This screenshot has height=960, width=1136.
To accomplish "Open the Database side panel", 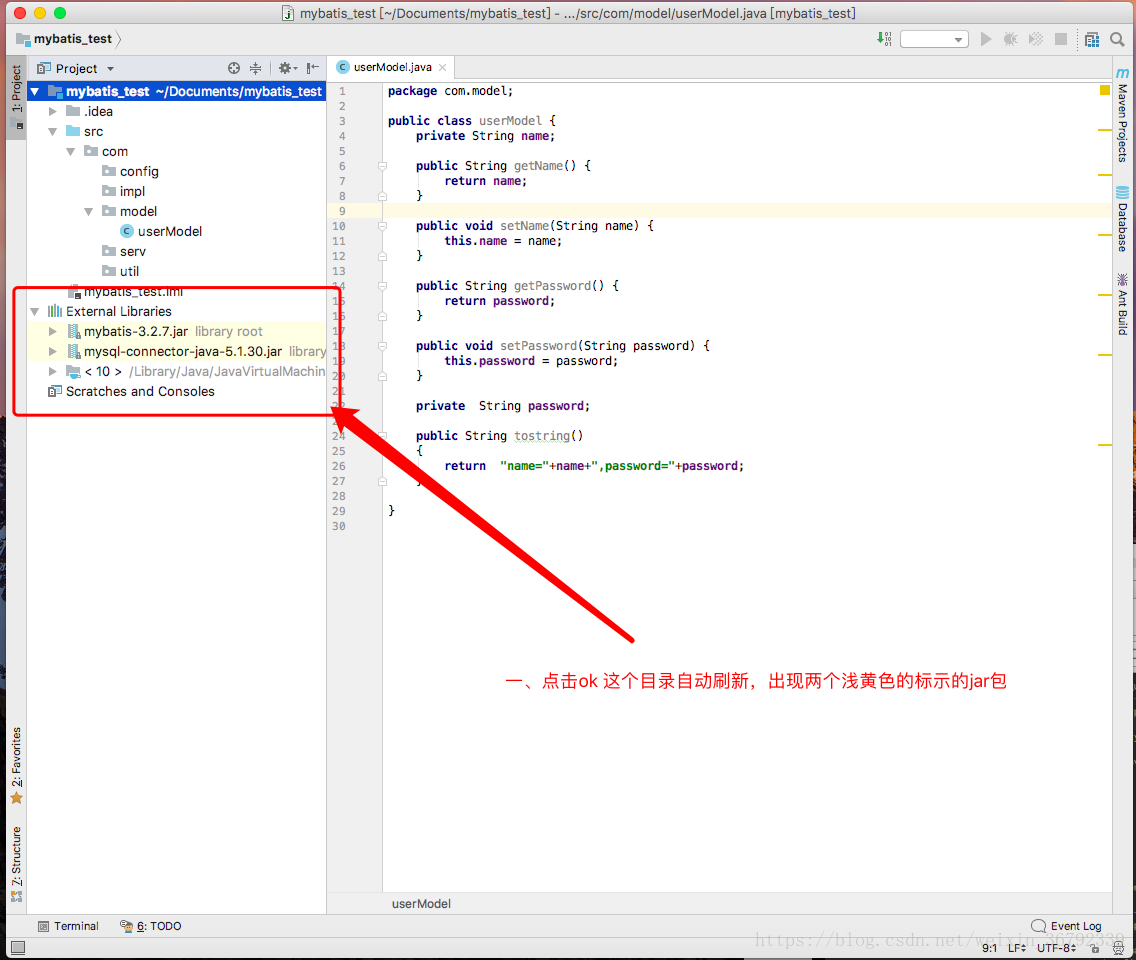I will (x=1122, y=220).
